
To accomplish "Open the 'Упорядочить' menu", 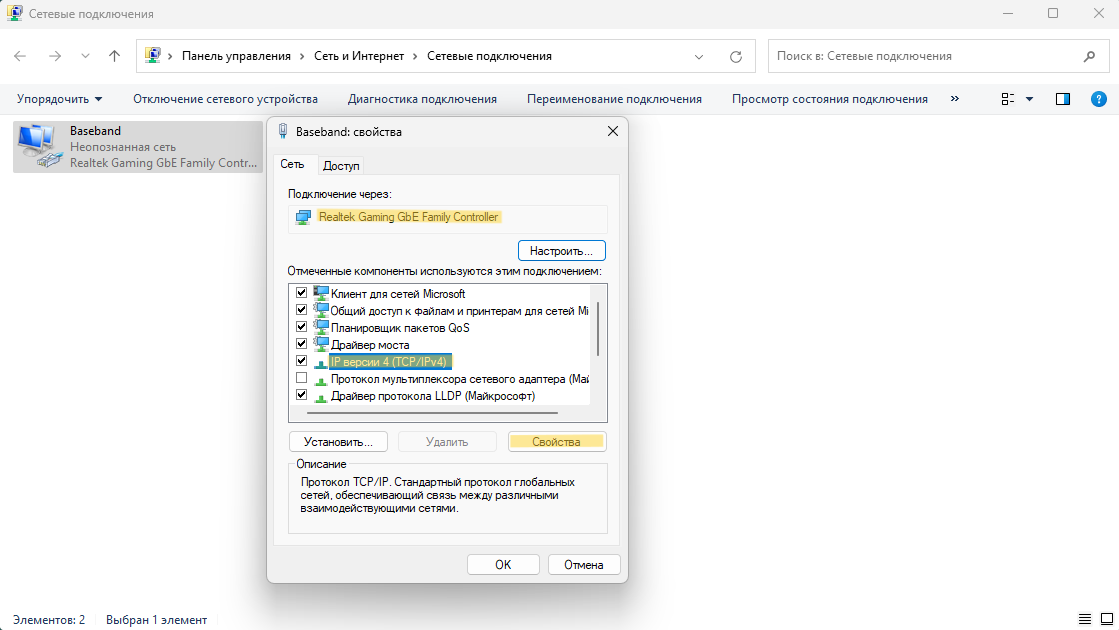I will point(60,99).
